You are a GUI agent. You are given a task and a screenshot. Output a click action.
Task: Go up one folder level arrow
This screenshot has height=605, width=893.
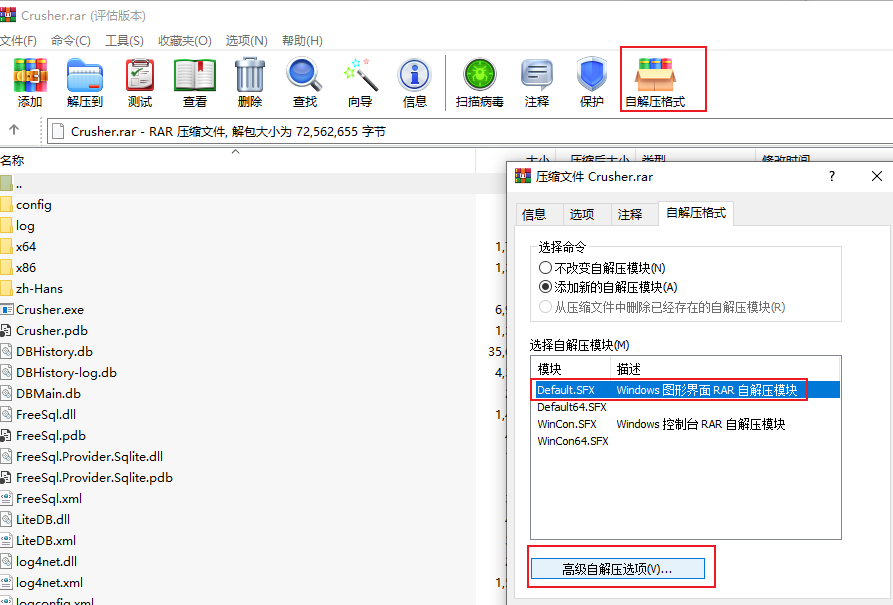tap(14, 130)
